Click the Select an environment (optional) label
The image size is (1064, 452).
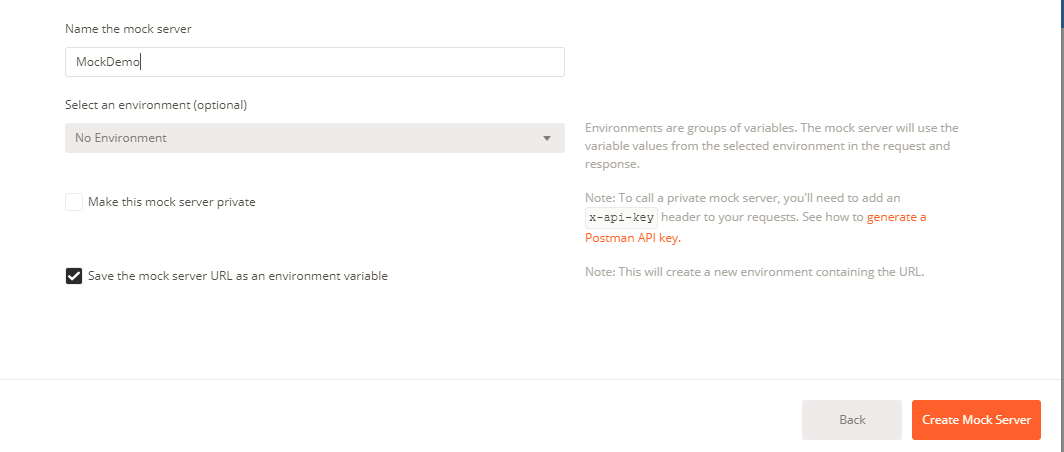(x=156, y=104)
